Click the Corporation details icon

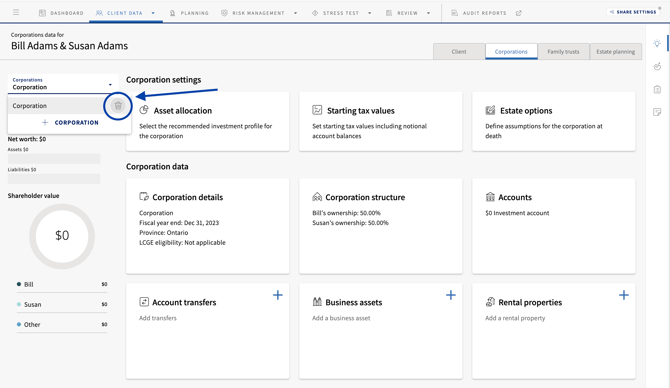pyautogui.click(x=144, y=197)
